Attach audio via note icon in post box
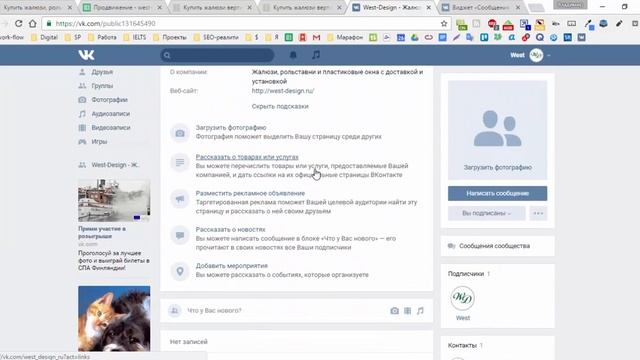Viewport: 640px width, 360px height. (x=420, y=311)
